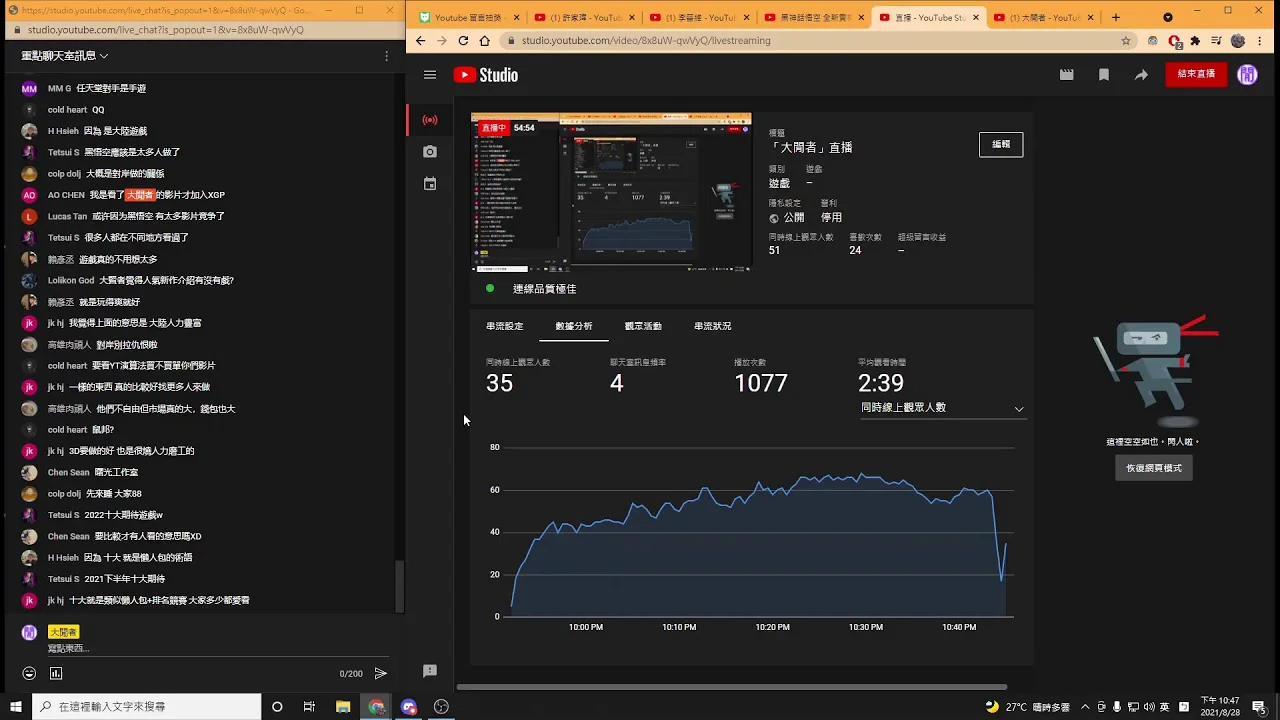Click the send message arrow in chat
The image size is (1280, 720).
(380, 674)
